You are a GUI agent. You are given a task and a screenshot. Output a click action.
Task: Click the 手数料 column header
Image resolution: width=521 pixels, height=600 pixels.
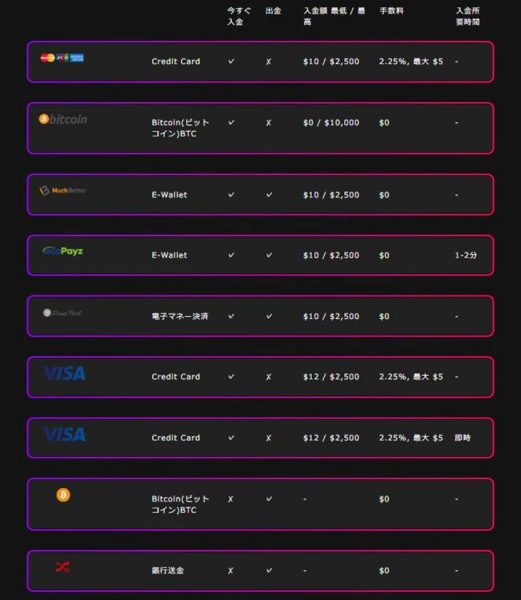tap(391, 11)
